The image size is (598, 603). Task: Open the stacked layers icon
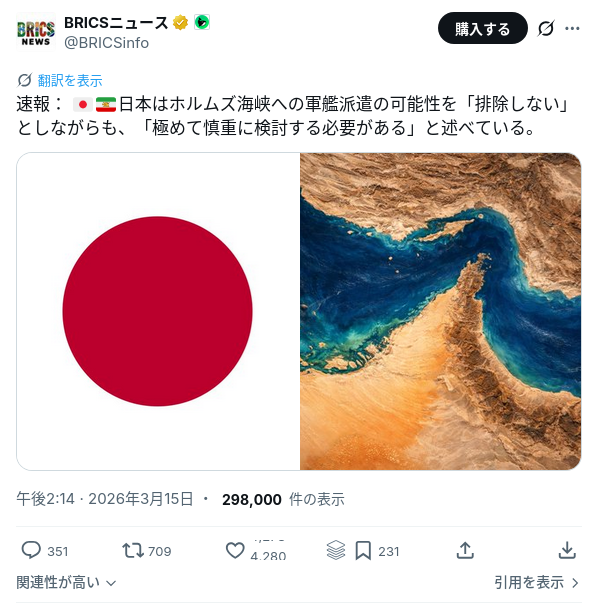(336, 550)
